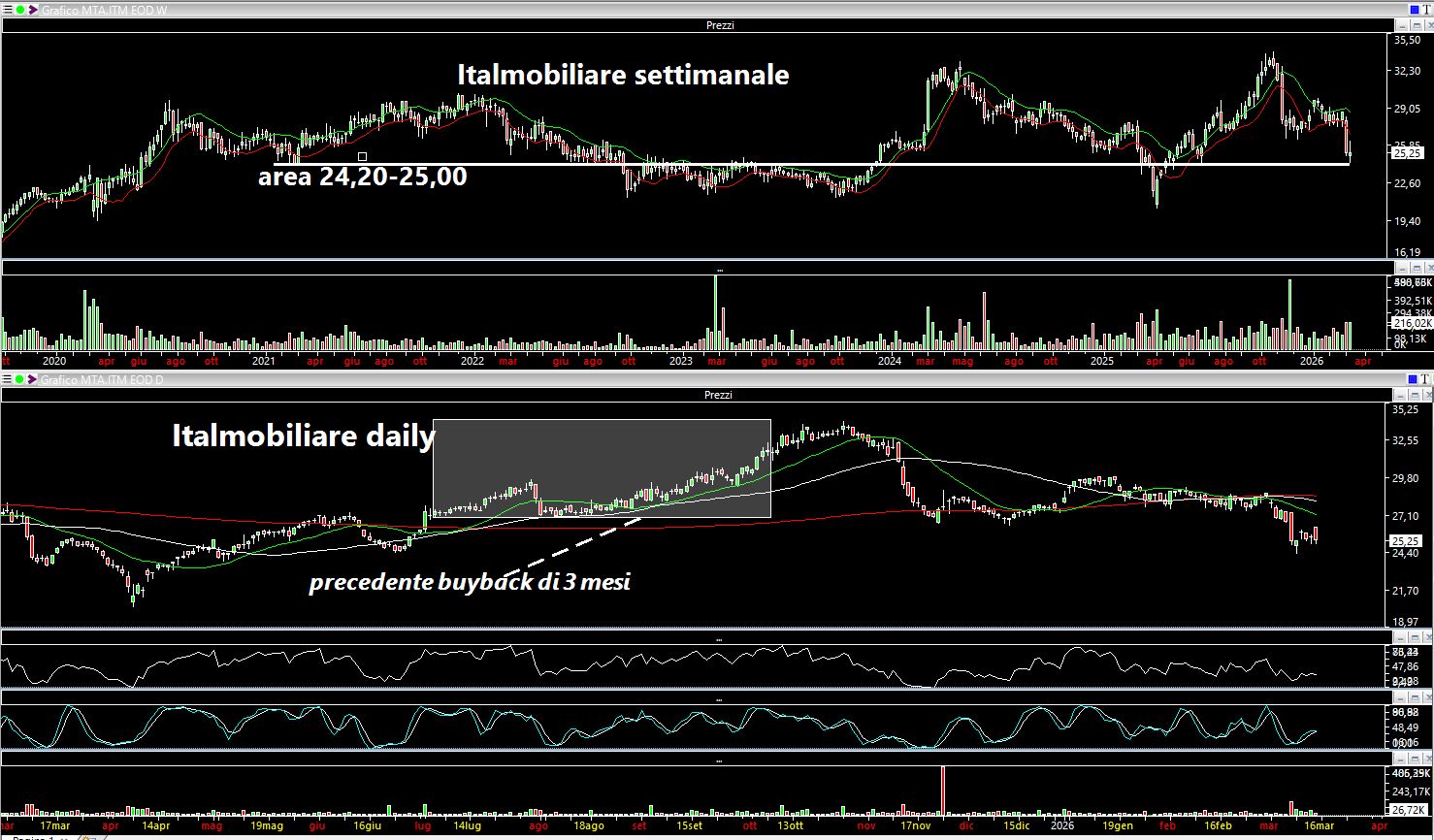Click the 25,25 current price tag on daily chart
Viewport: 1434px width, 840px height.
point(1407,541)
